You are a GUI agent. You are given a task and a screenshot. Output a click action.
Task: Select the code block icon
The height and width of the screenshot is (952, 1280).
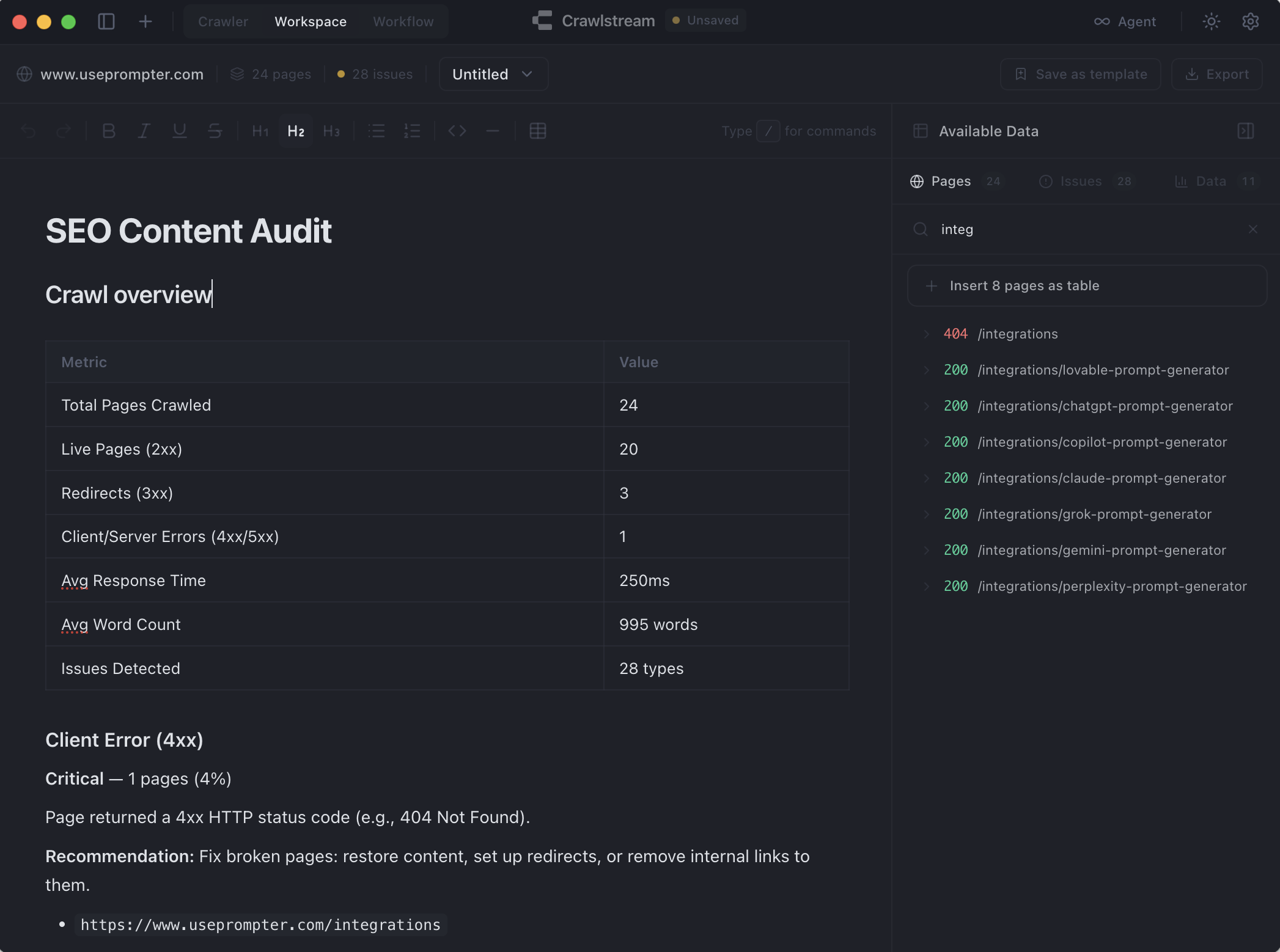point(457,131)
